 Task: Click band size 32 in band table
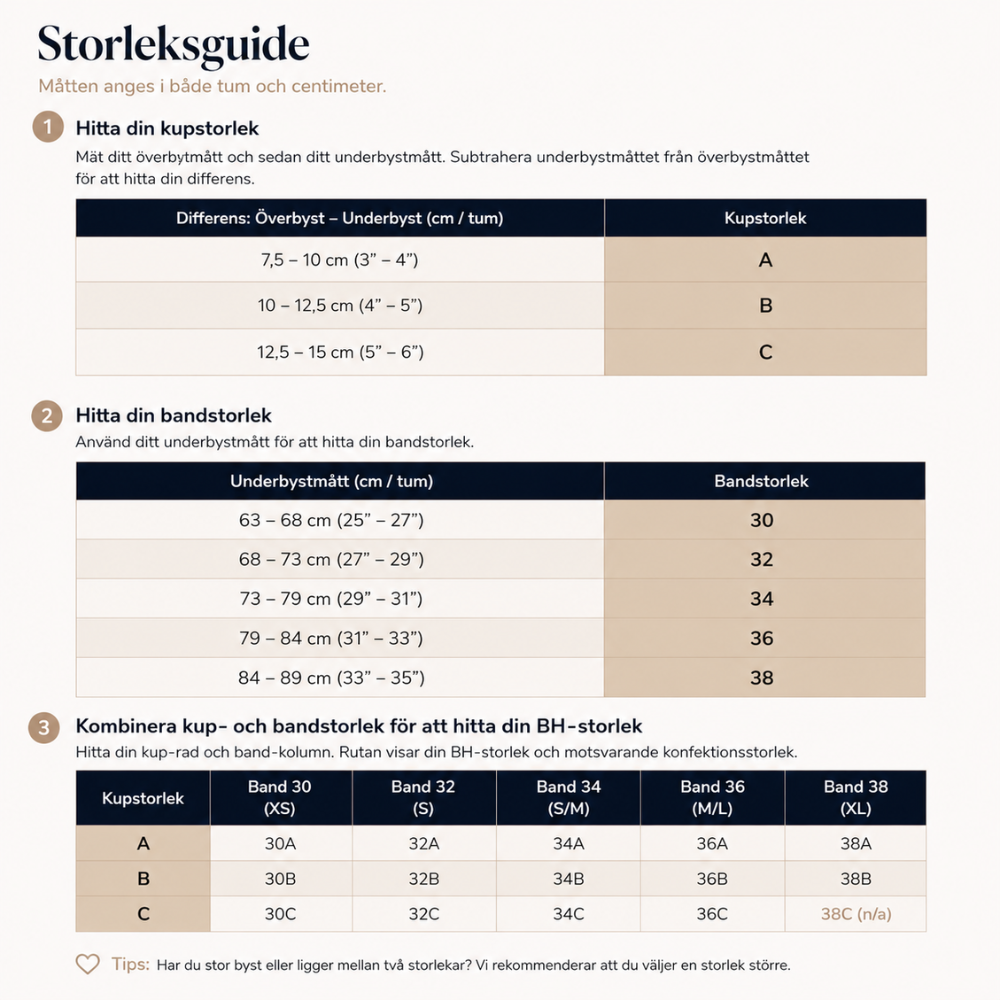pos(761,559)
